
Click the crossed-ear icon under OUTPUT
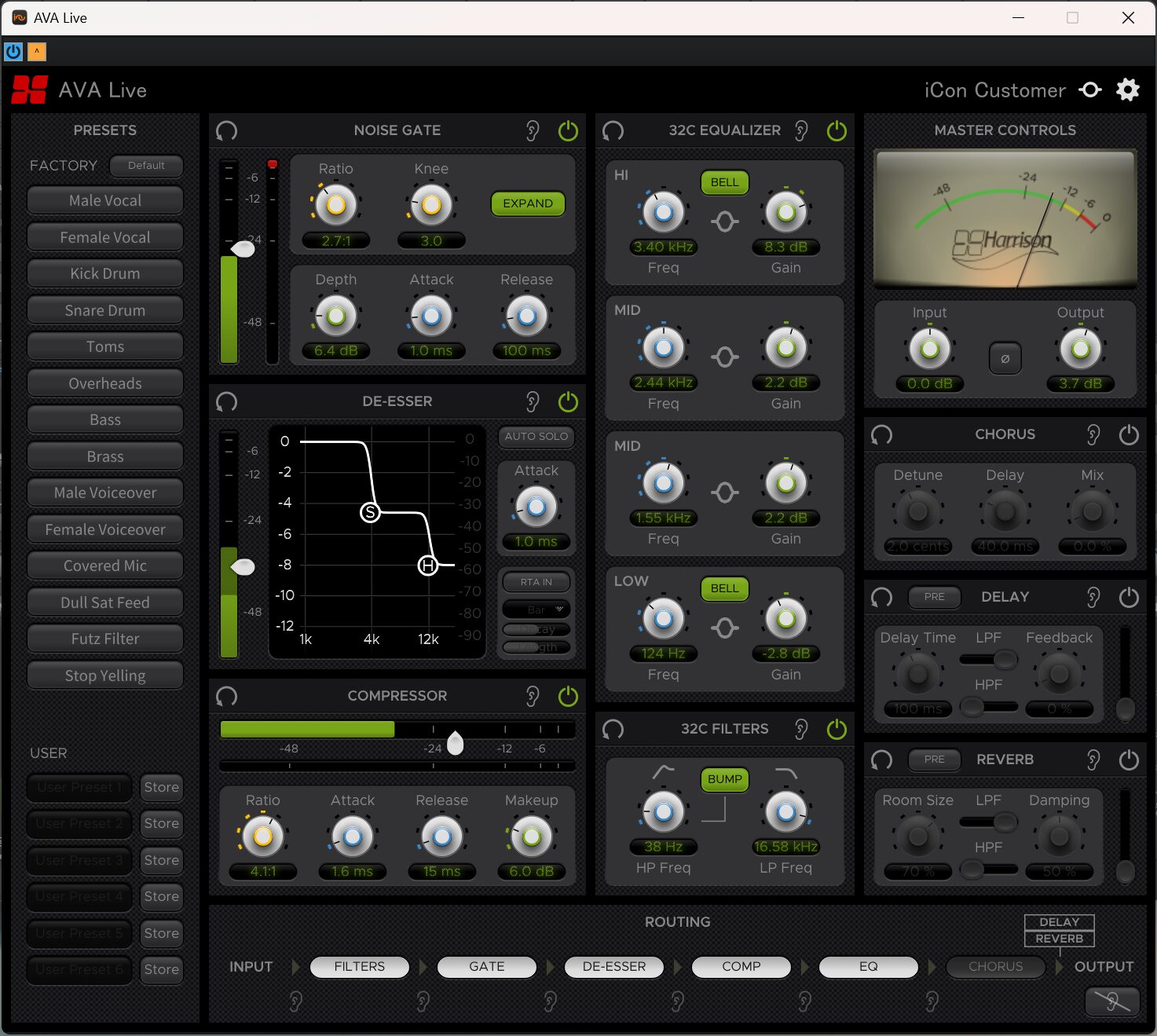click(x=1112, y=1001)
